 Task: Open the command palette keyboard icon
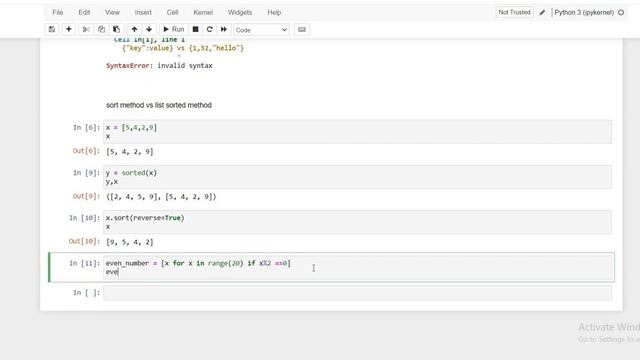coord(302,29)
